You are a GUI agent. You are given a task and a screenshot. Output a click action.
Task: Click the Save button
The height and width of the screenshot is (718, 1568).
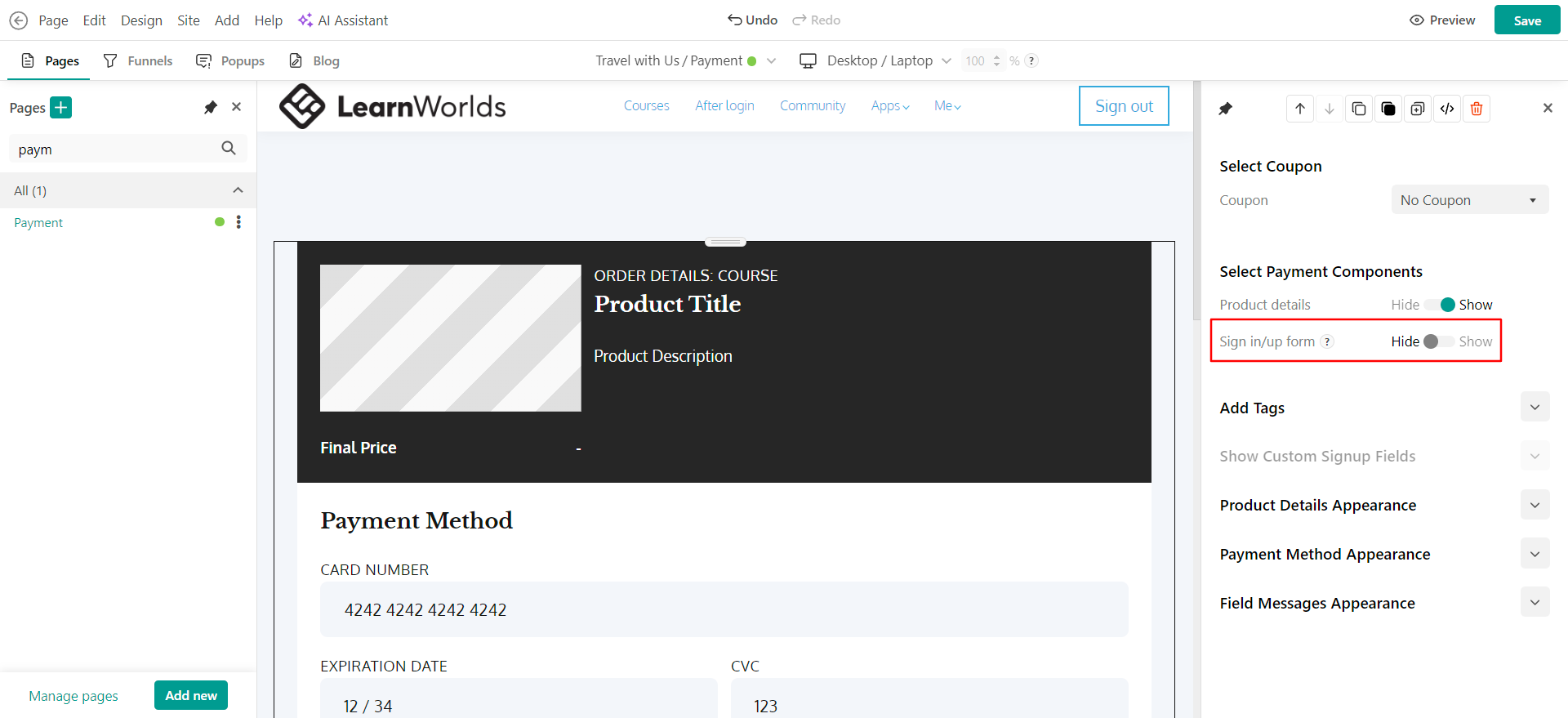click(x=1527, y=20)
